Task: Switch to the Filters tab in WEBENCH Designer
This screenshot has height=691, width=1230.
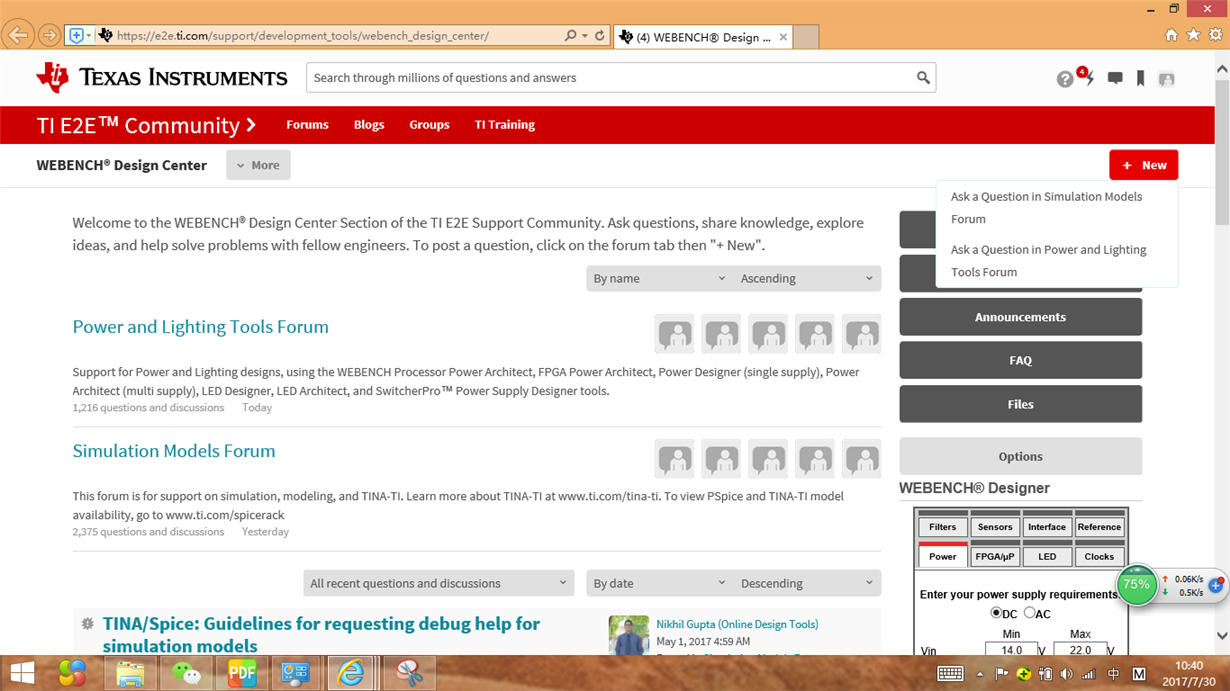Action: pyautogui.click(x=943, y=527)
